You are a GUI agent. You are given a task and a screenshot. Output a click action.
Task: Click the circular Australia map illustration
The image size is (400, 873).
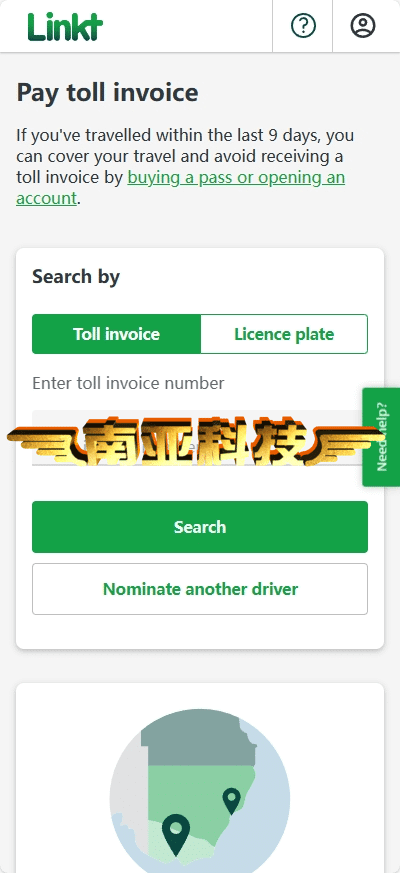(200, 791)
